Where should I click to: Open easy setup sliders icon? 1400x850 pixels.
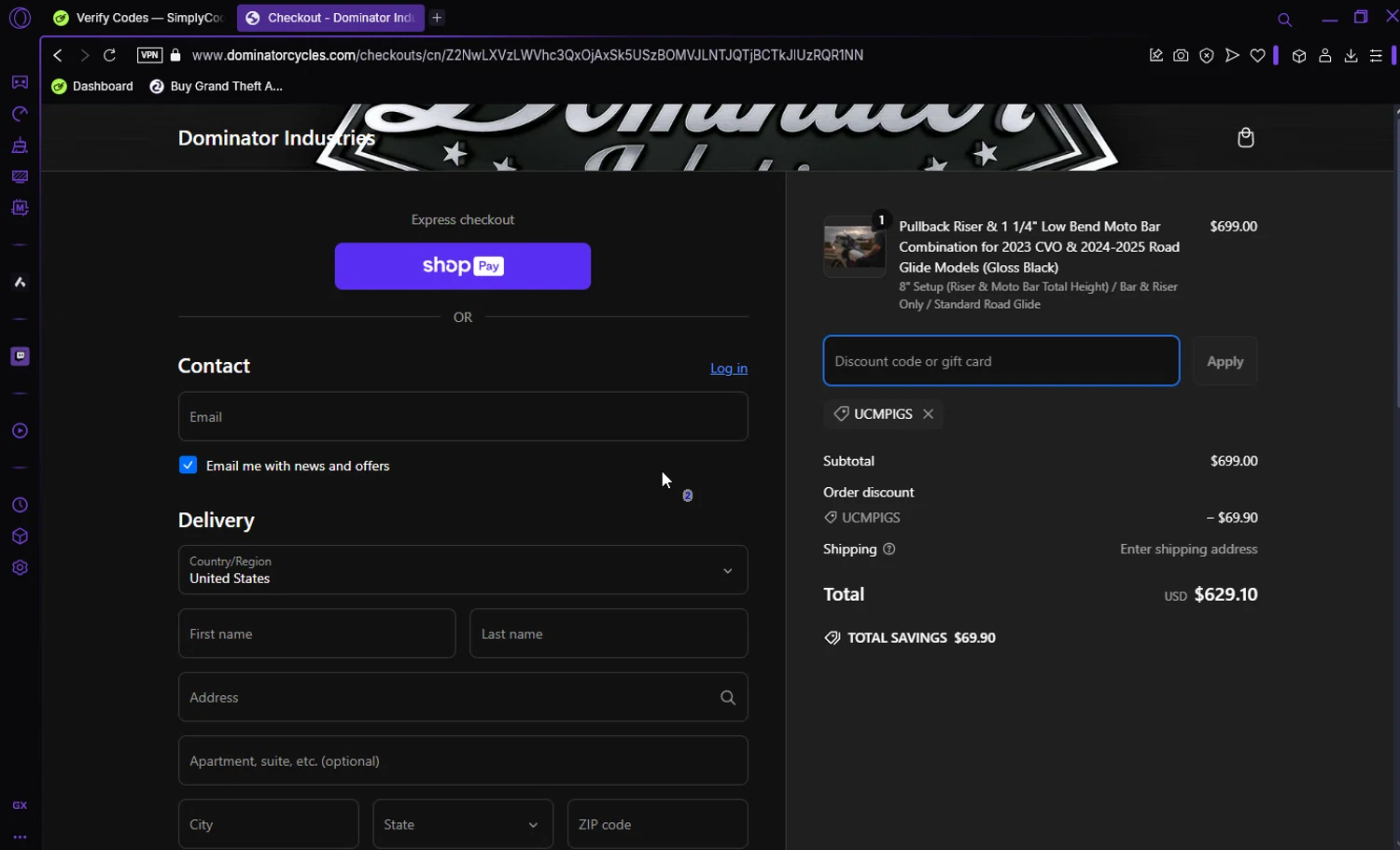tap(1376, 56)
